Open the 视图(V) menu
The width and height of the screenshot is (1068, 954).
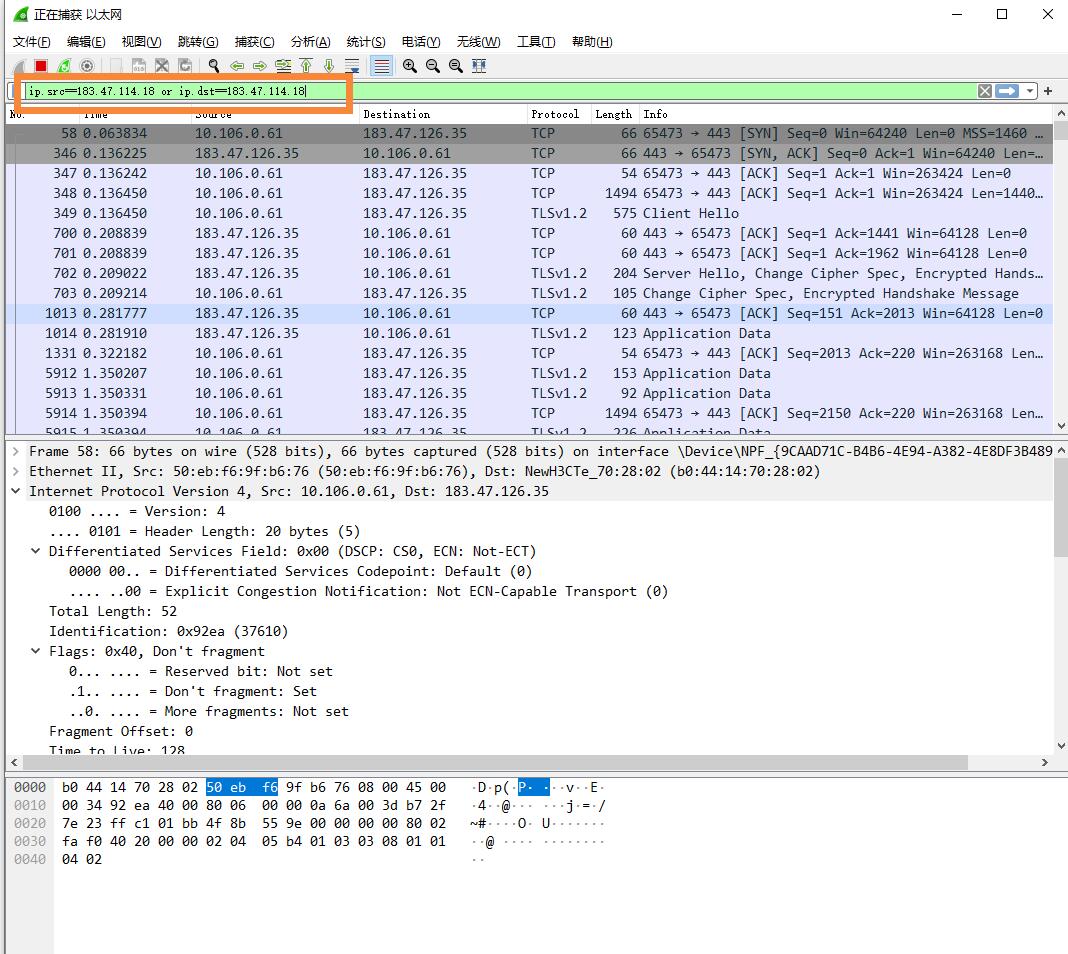click(x=142, y=42)
